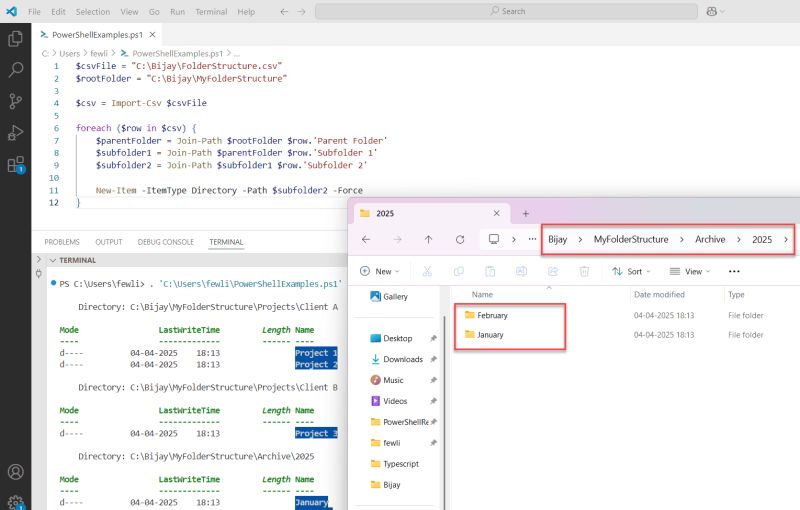The image size is (800, 510).
Task: Click the Copy icon in File Explorer toolbar
Action: click(459, 271)
